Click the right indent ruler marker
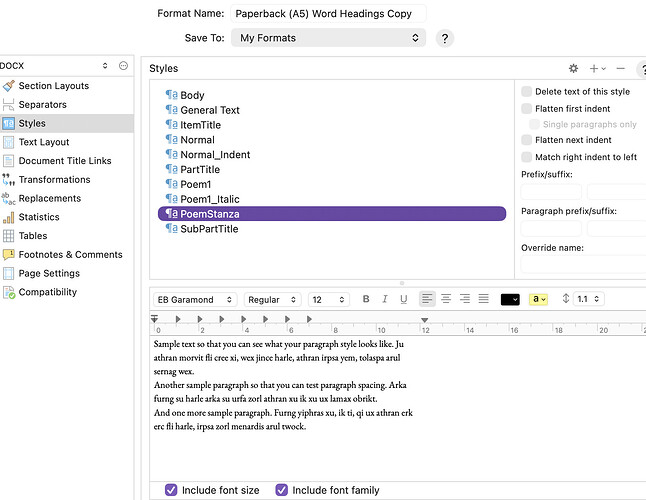646x500 pixels. [424, 320]
